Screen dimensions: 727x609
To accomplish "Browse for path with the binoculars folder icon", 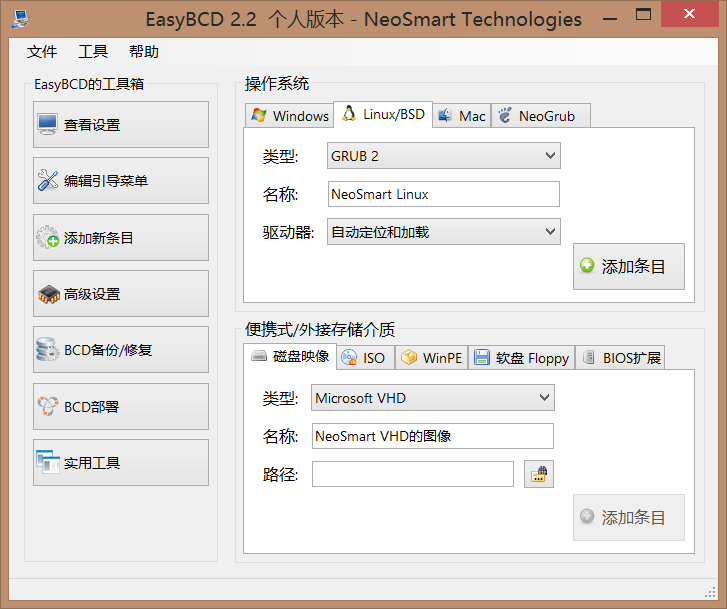I will point(539,474).
